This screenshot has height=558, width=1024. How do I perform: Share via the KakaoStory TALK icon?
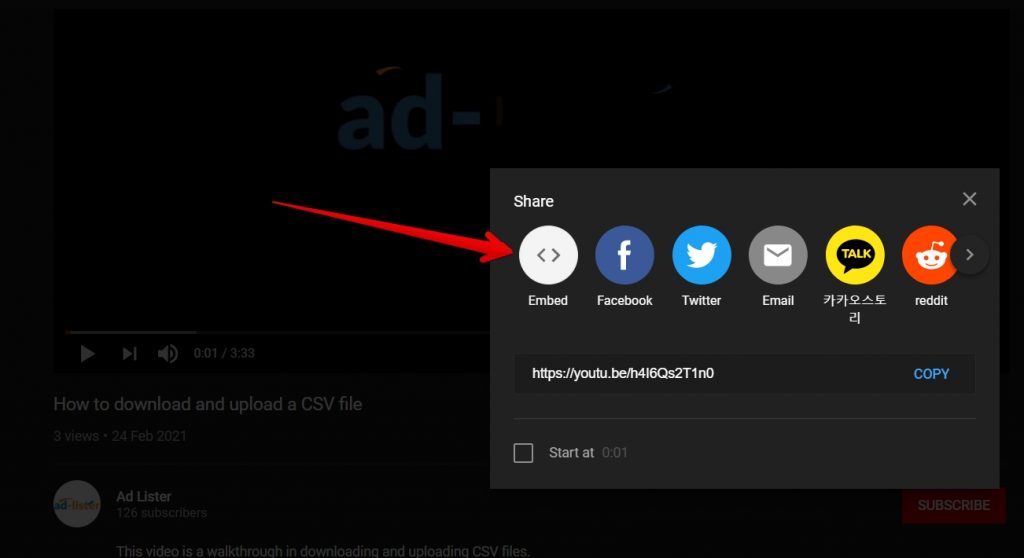(x=855, y=255)
